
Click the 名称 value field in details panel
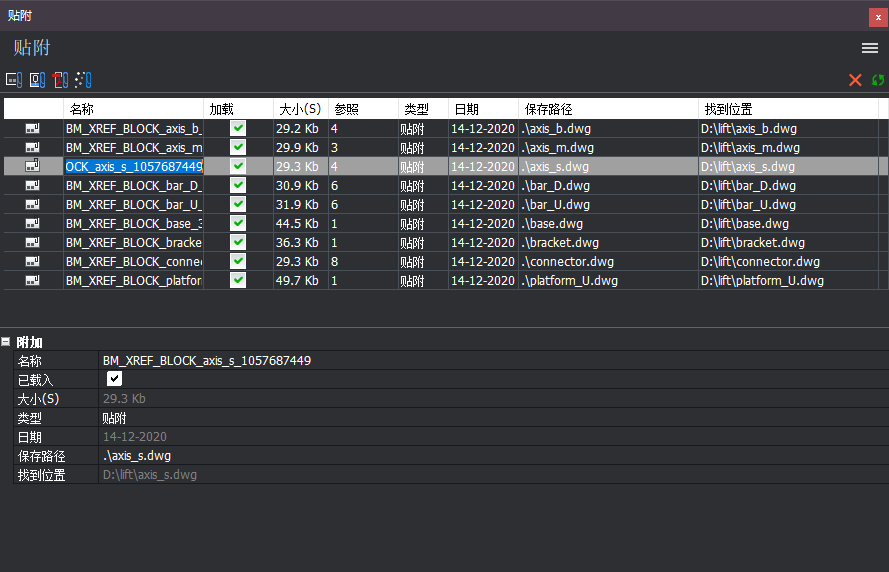pyautogui.click(x=490, y=361)
